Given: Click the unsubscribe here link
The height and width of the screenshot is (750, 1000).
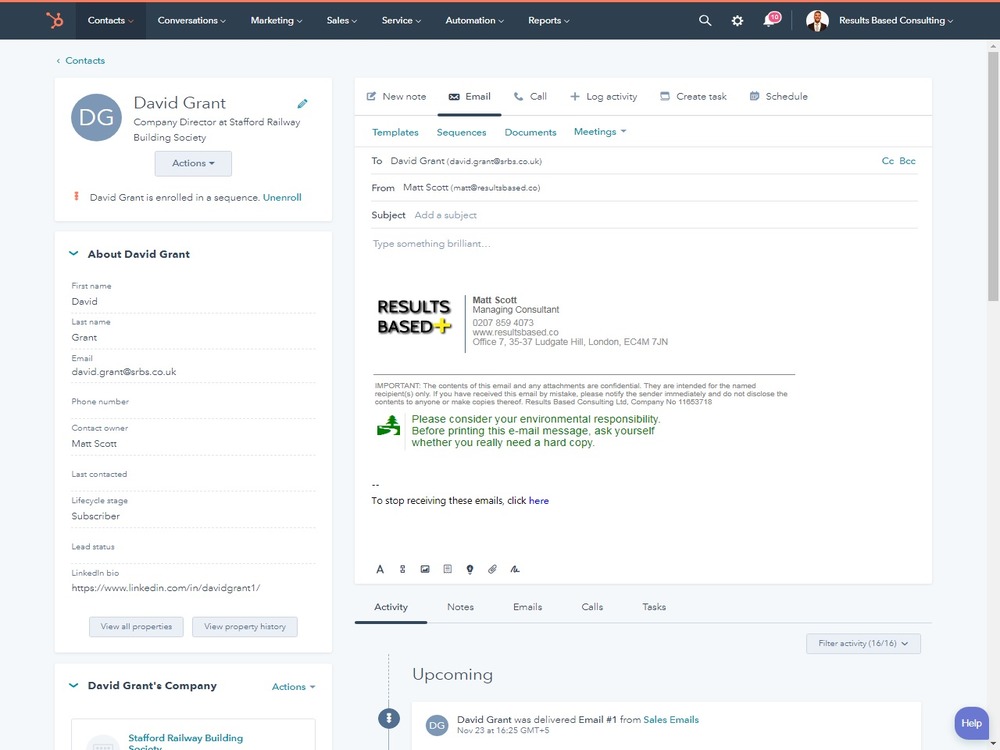Looking at the screenshot, I should click(539, 501).
